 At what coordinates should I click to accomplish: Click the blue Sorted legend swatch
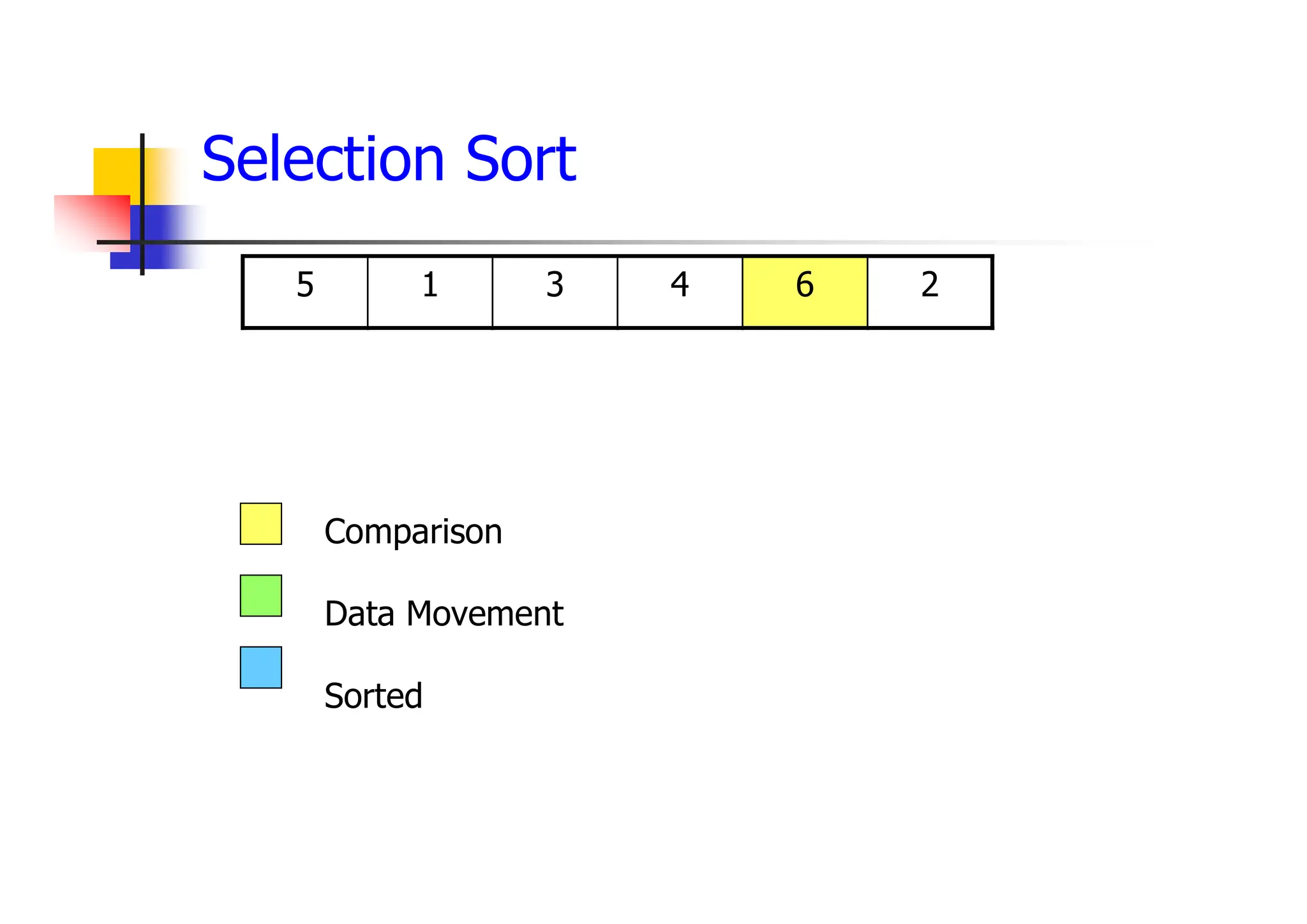pos(260,667)
